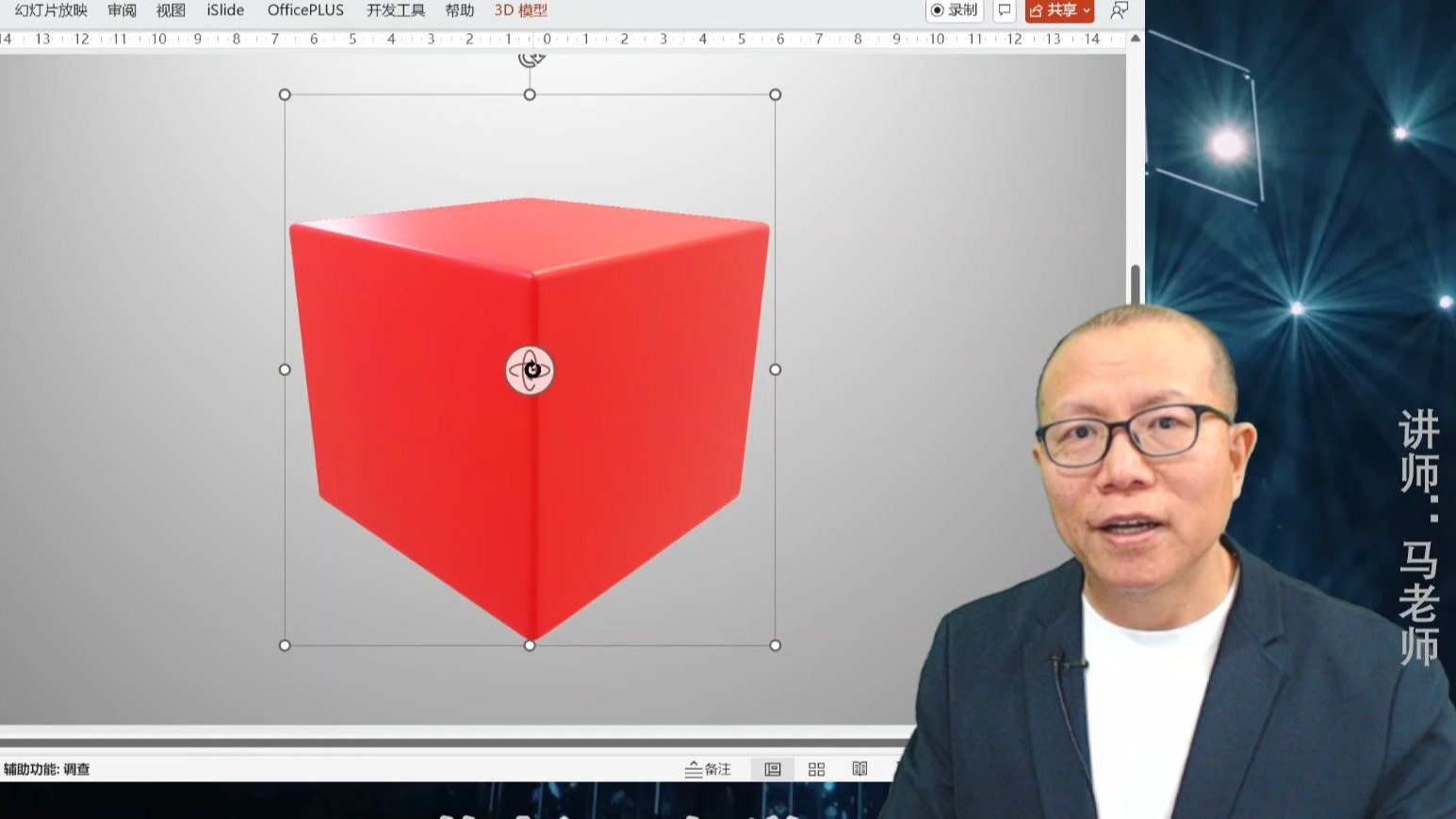Click the comments icon next to 录制
The width and height of the screenshot is (1456, 819).
[1003, 9]
